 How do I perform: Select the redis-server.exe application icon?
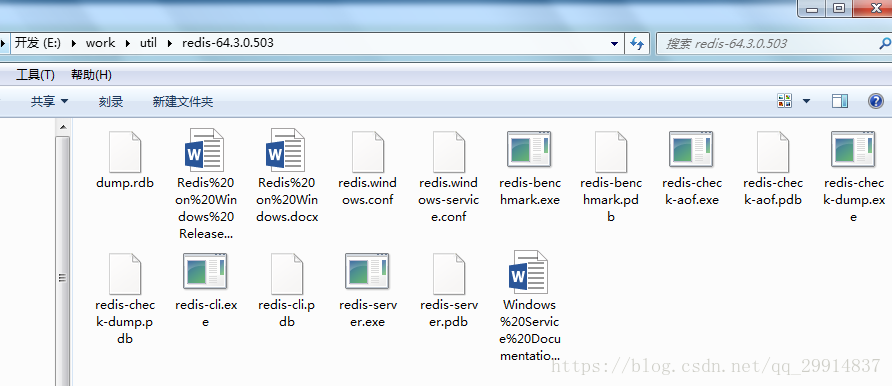[367, 271]
